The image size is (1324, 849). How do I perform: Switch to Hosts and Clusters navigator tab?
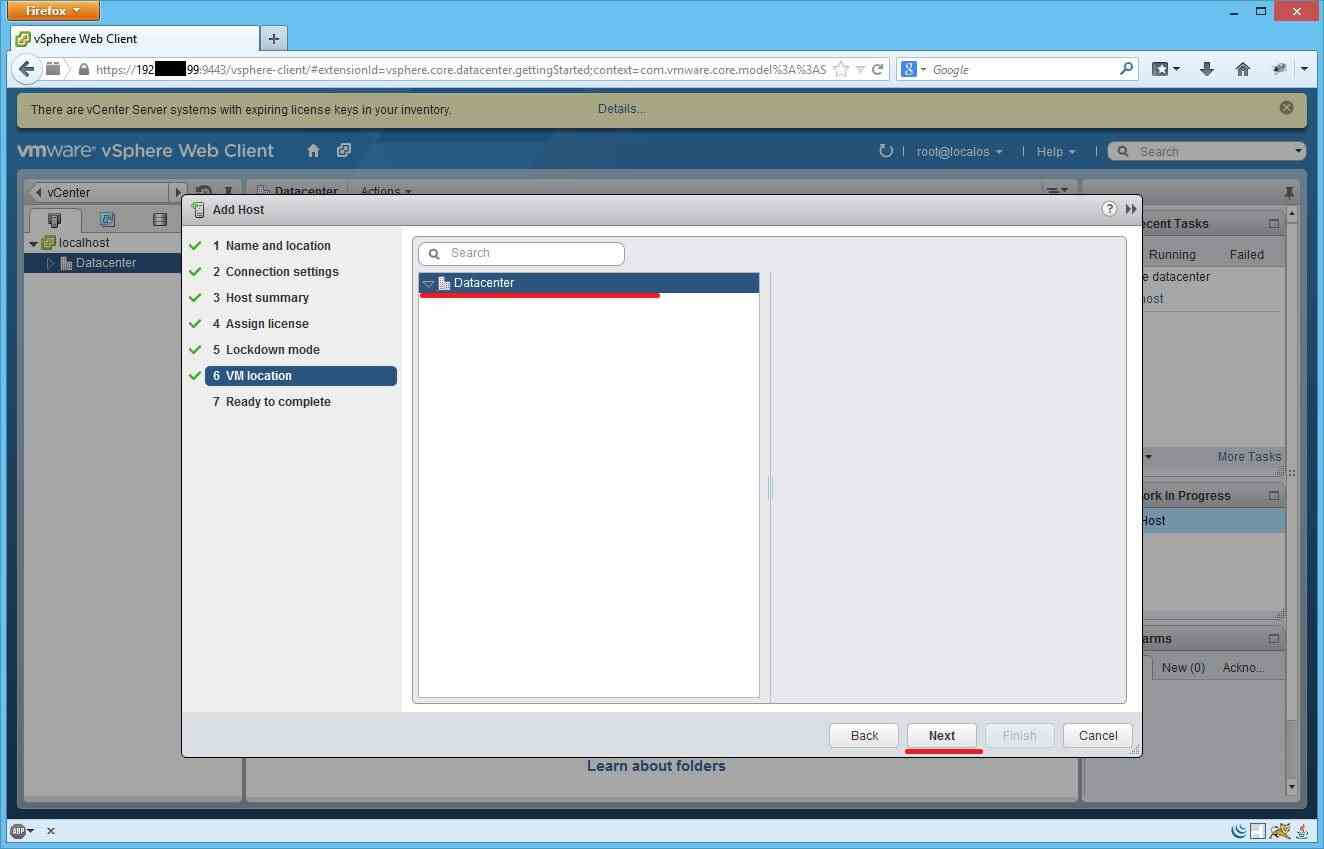click(55, 220)
